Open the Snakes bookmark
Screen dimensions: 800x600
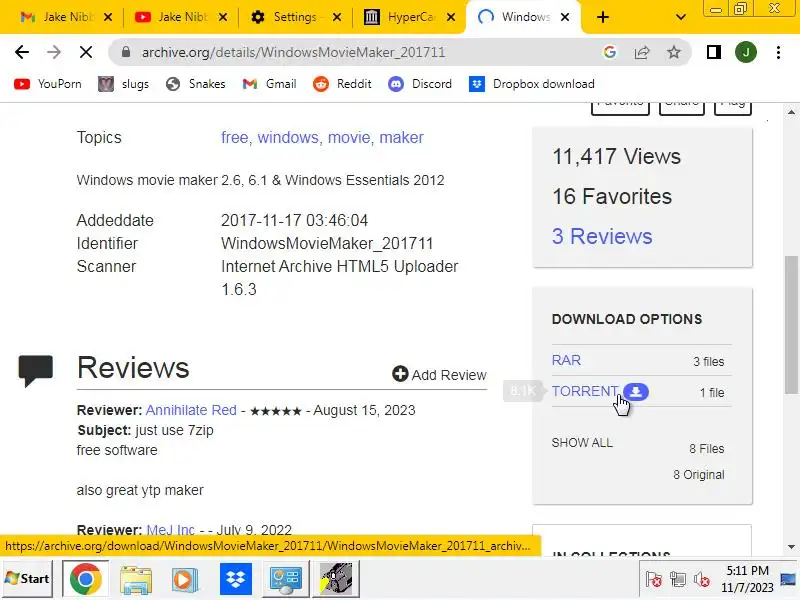(x=196, y=84)
